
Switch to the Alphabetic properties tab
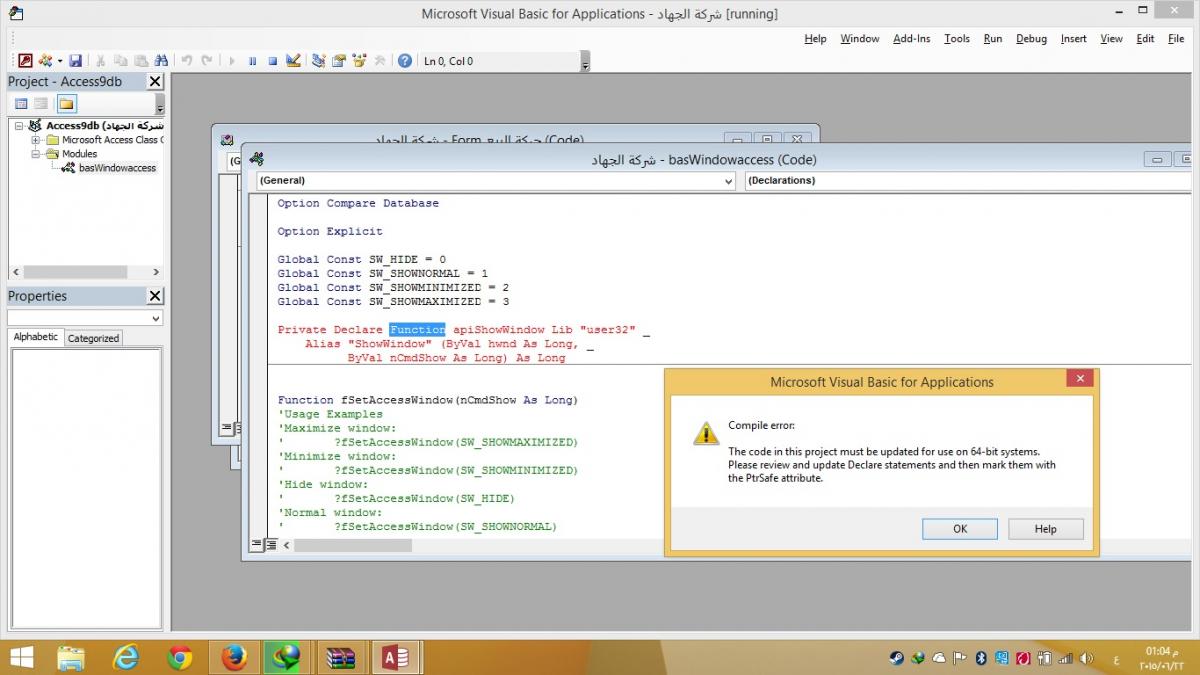[36, 337]
